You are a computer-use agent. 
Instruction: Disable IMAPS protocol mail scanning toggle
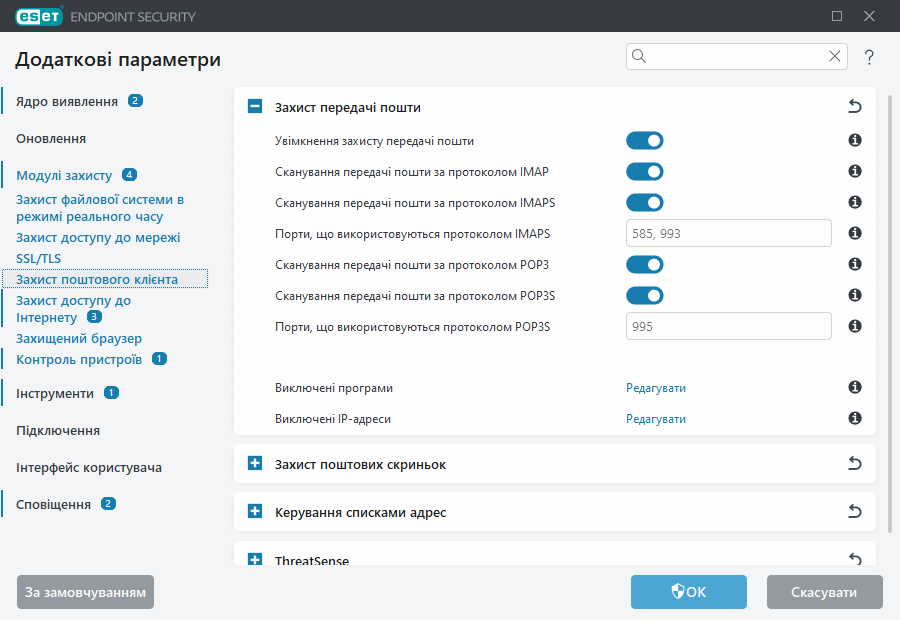tap(645, 203)
